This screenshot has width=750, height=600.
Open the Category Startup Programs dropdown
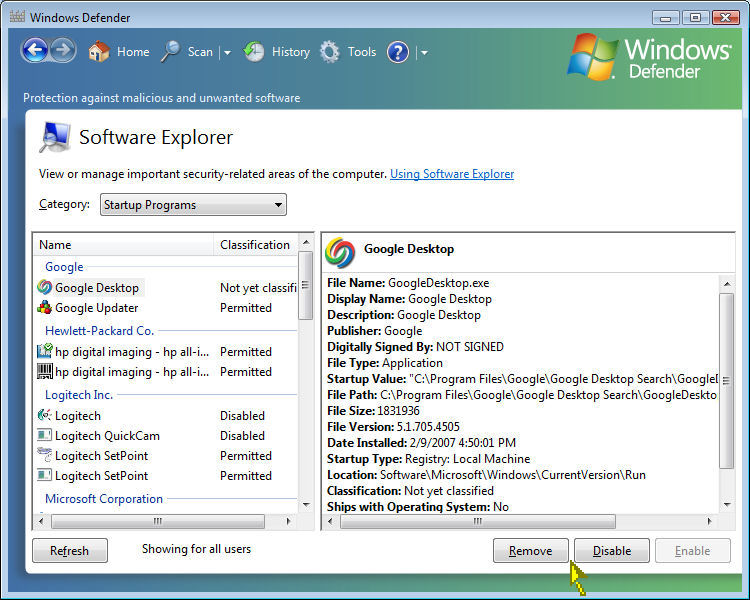click(193, 205)
